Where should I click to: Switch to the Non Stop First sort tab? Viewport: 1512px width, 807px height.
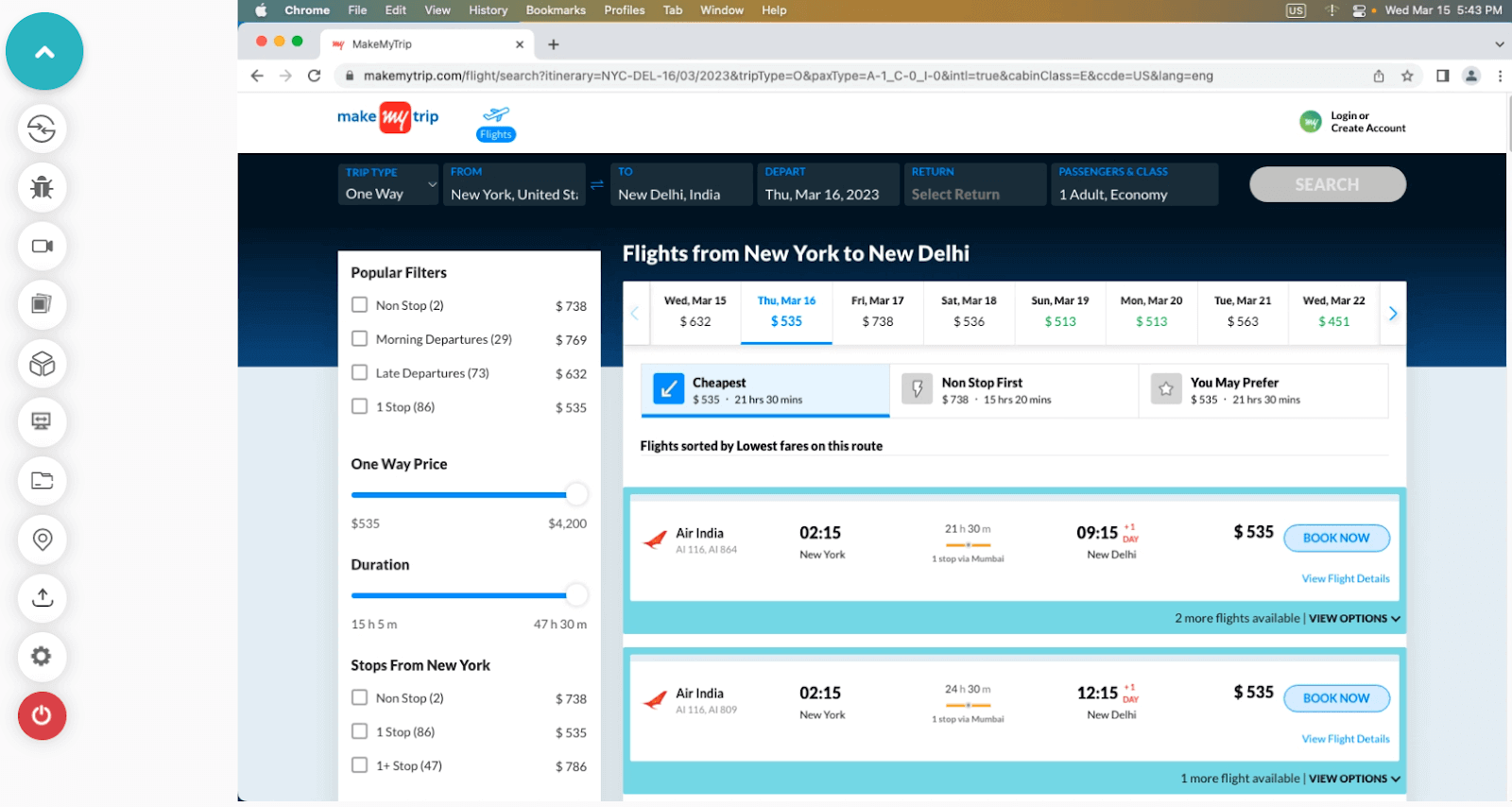1014,390
